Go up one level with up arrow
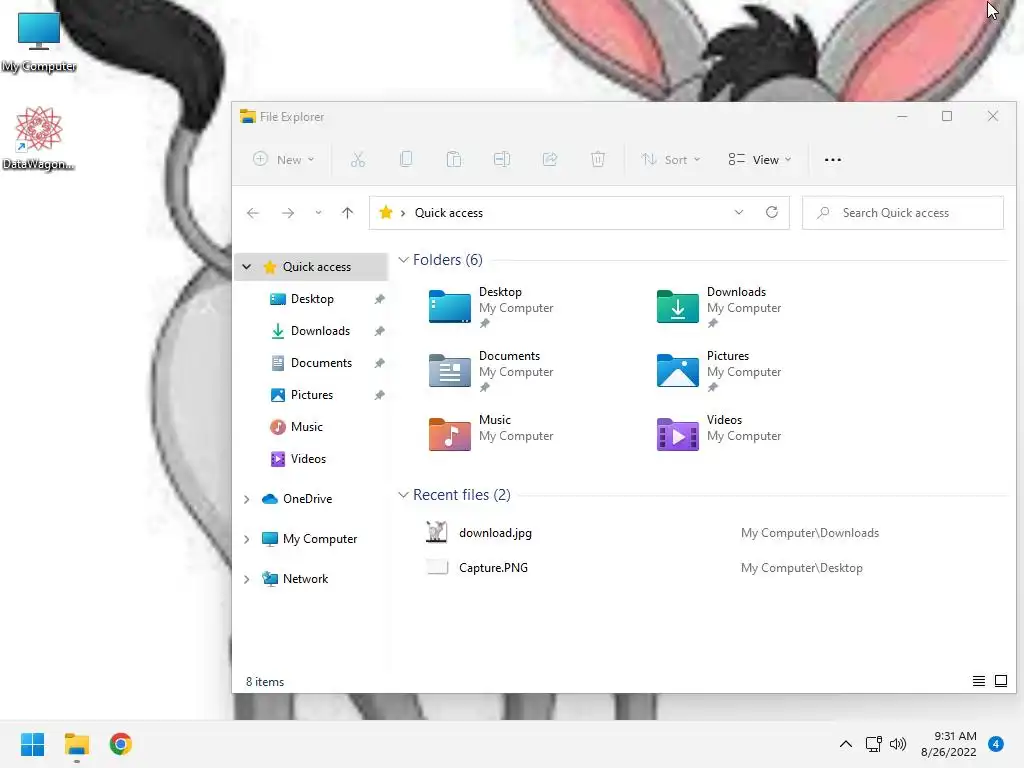This screenshot has width=1024, height=768. [347, 213]
